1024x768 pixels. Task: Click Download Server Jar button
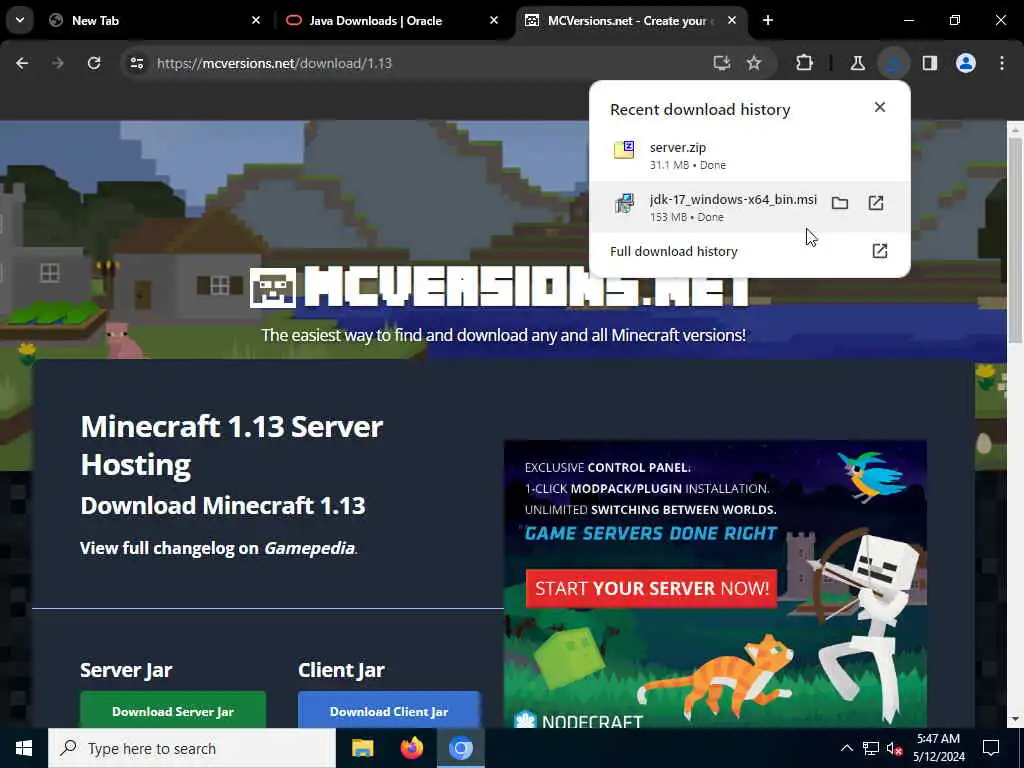(173, 711)
